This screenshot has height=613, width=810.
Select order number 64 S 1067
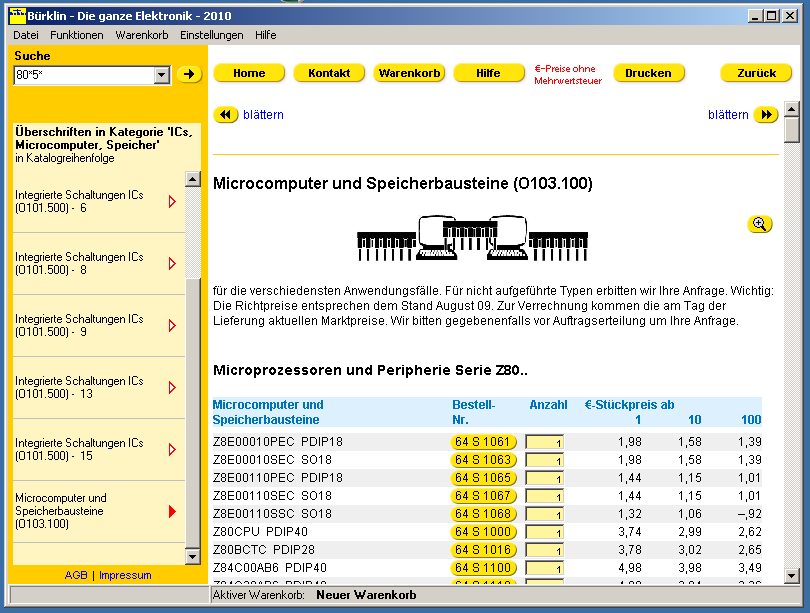click(483, 496)
